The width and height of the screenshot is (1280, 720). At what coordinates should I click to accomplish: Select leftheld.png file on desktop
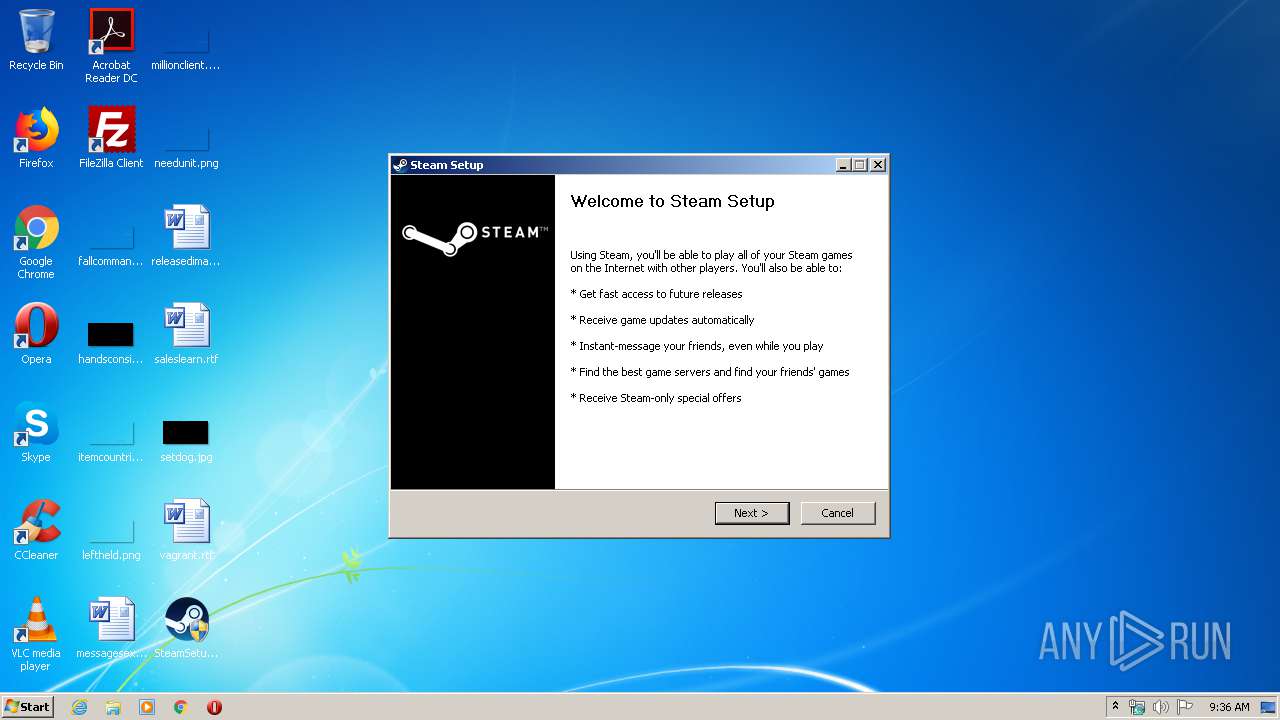(x=111, y=538)
